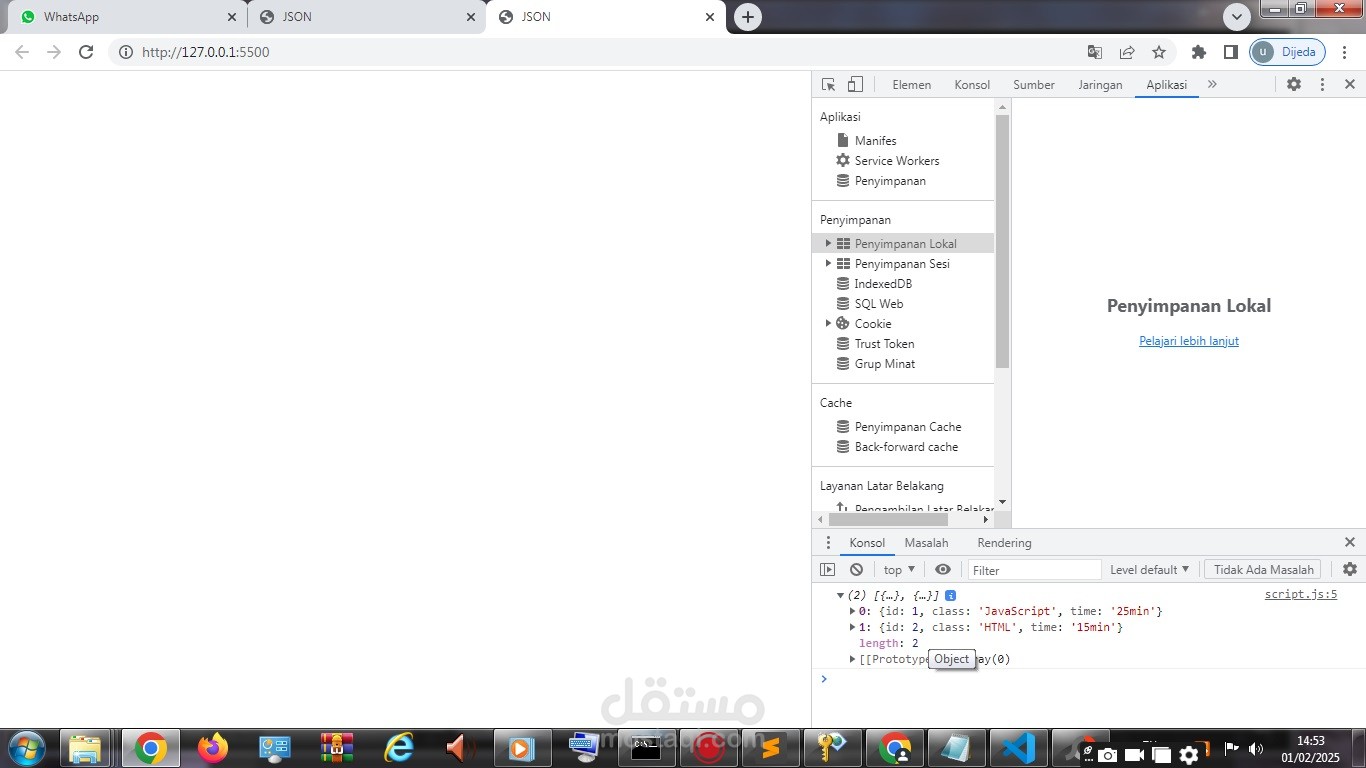Open a new browser tab
This screenshot has height=768, width=1366.
[748, 17]
